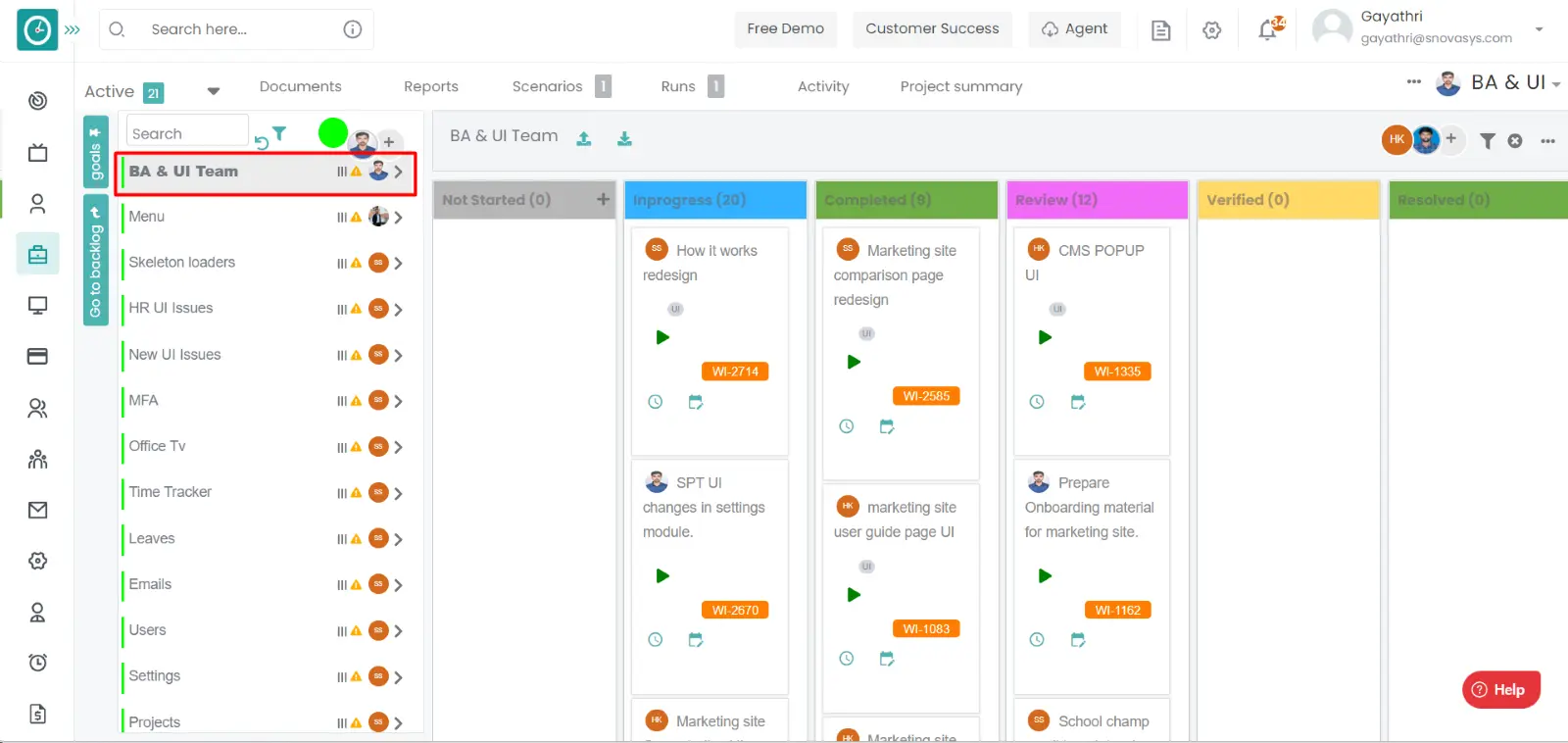Collapse the goals side panel tab

point(95,152)
